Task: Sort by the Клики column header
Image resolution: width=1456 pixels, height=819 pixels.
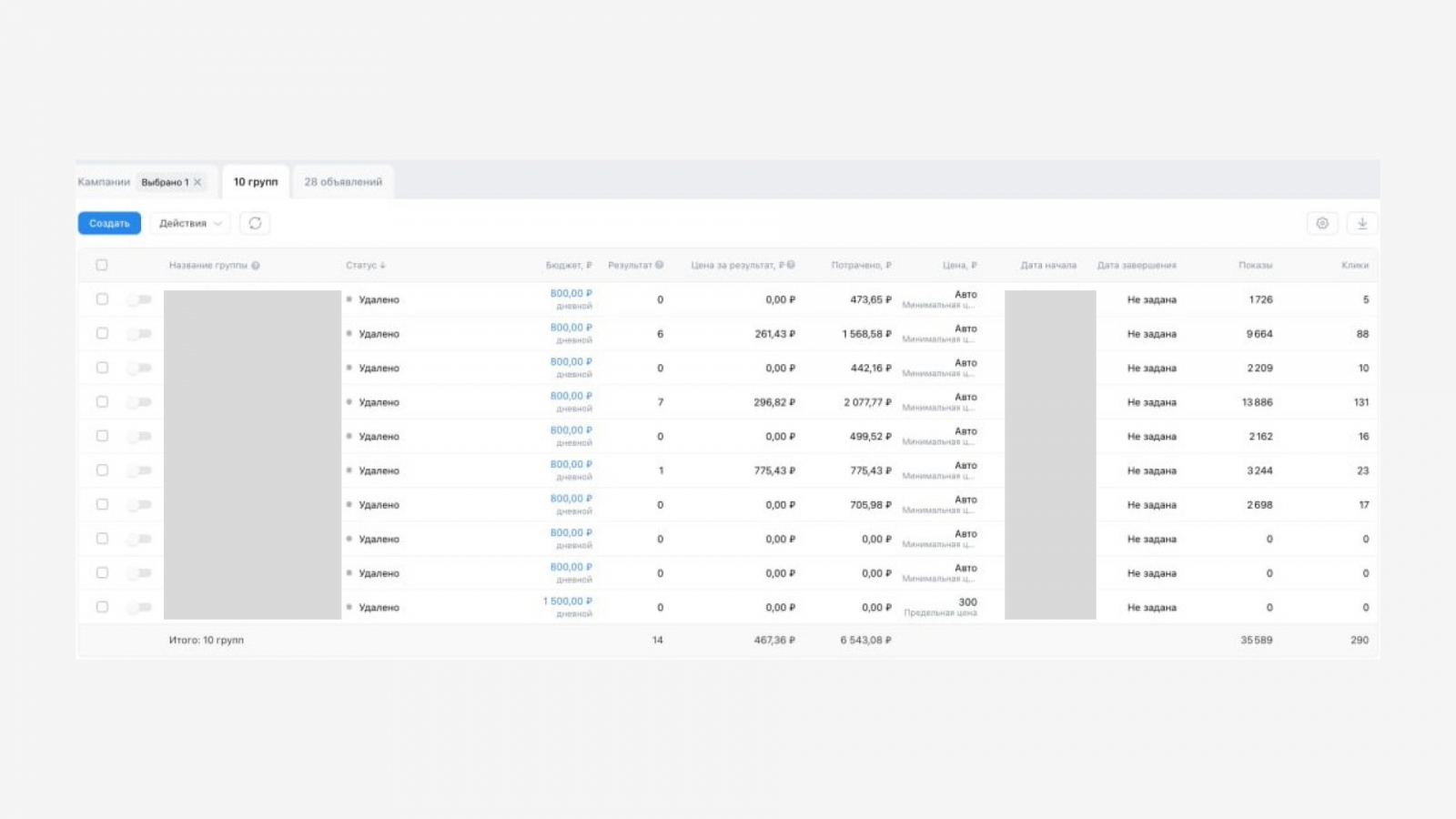Action: coord(1355,266)
